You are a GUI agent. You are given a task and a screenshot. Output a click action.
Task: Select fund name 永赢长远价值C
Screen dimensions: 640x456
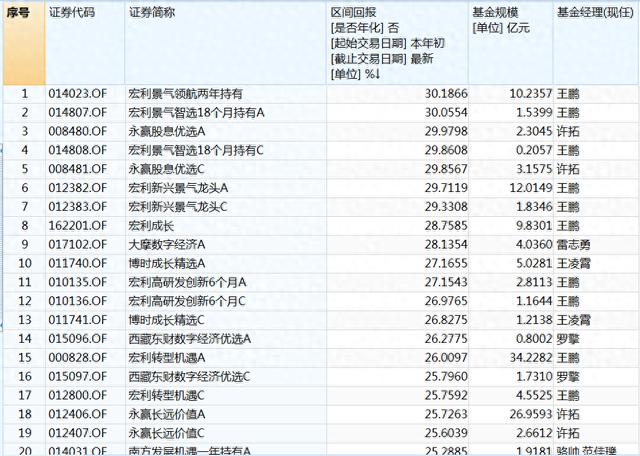166,433
